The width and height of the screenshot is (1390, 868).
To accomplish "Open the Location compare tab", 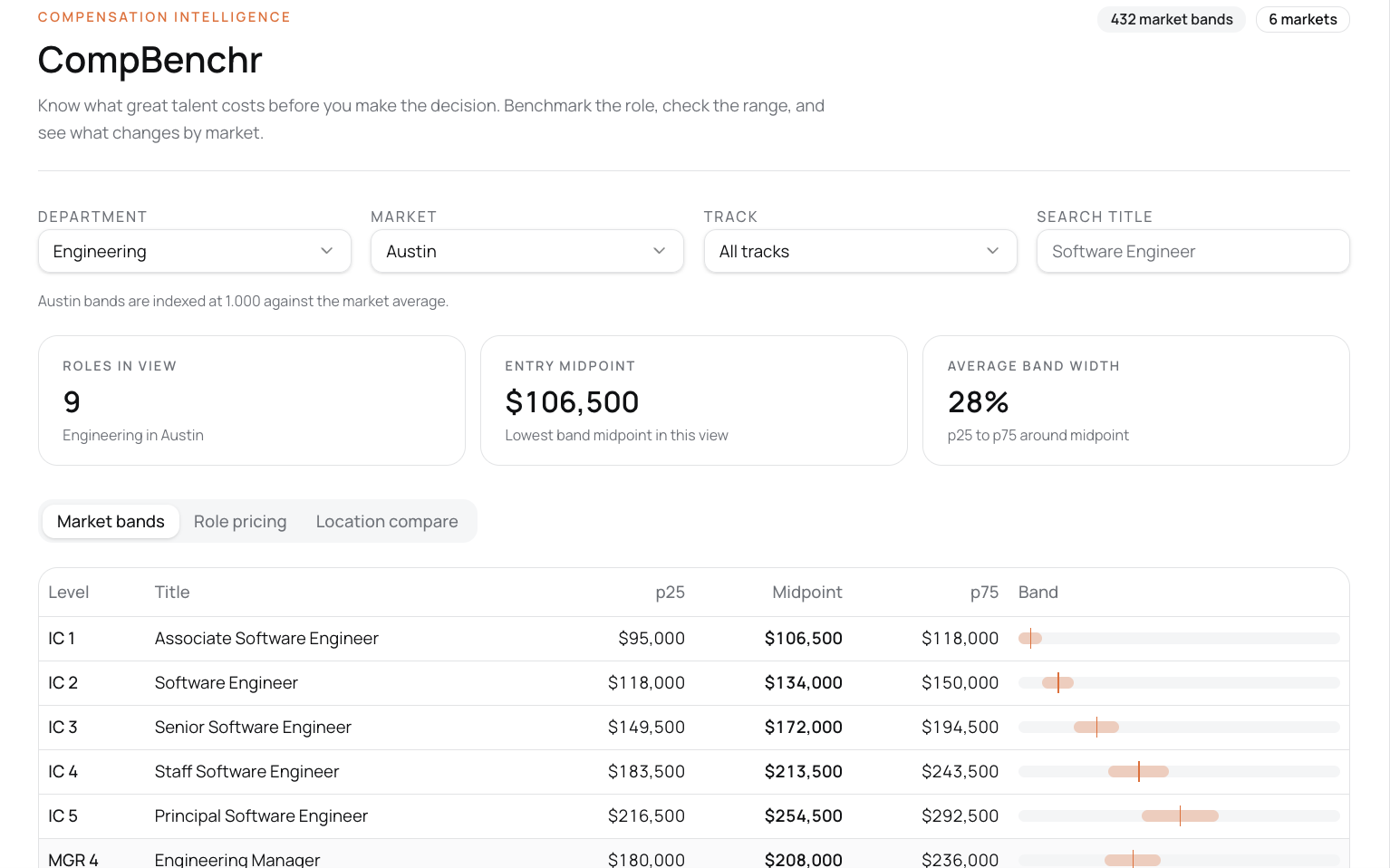I will [387, 521].
